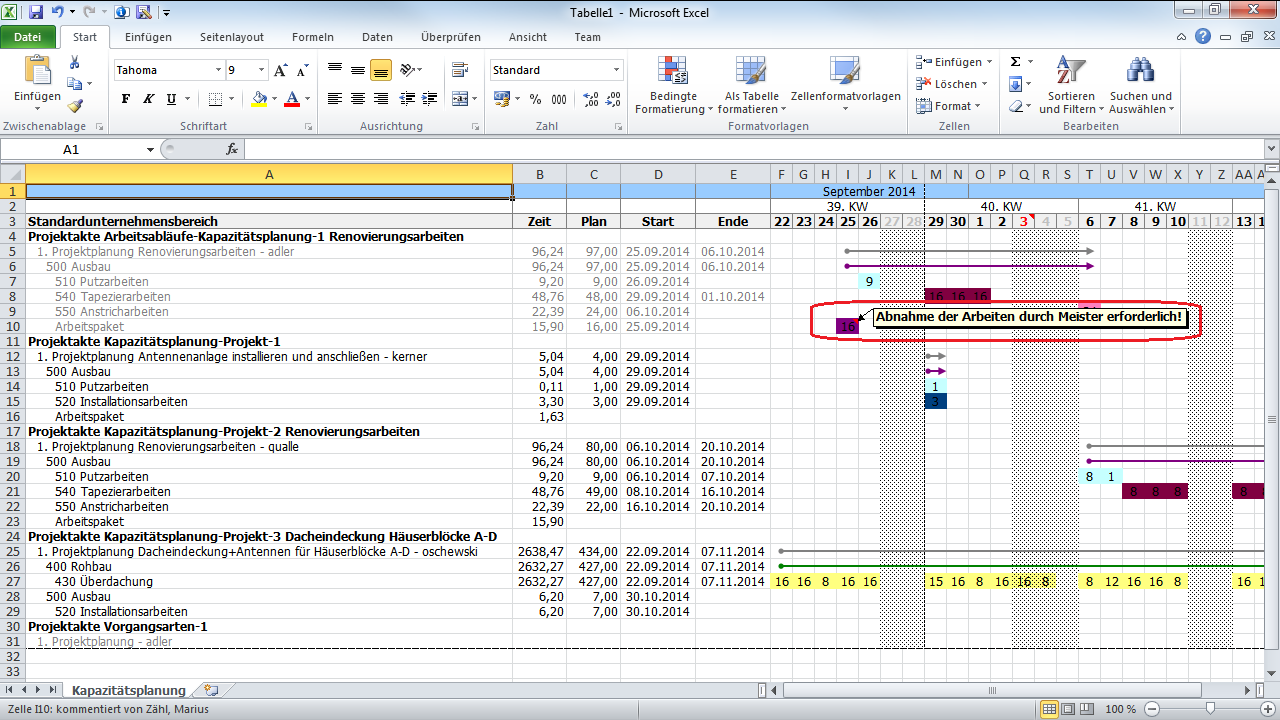This screenshot has height=720, width=1280.
Task: Click the Format Painter brush icon
Action: pos(75,106)
